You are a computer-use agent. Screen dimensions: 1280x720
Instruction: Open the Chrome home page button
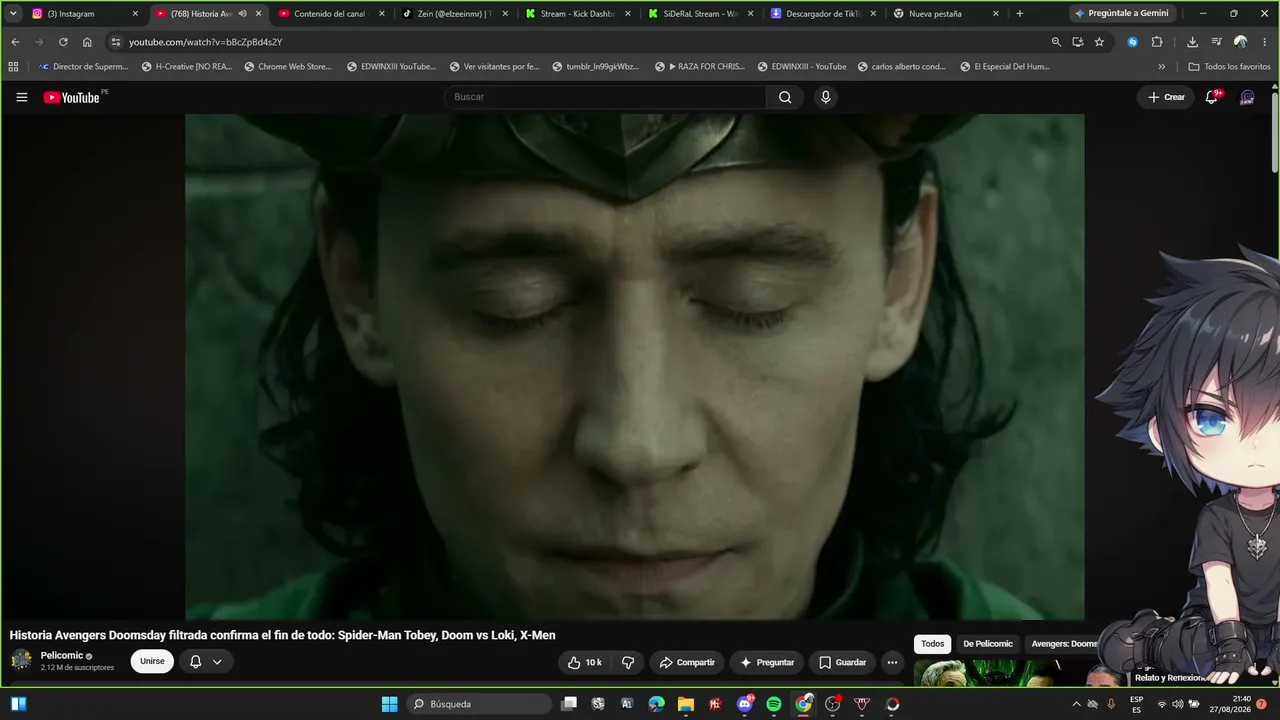click(87, 42)
